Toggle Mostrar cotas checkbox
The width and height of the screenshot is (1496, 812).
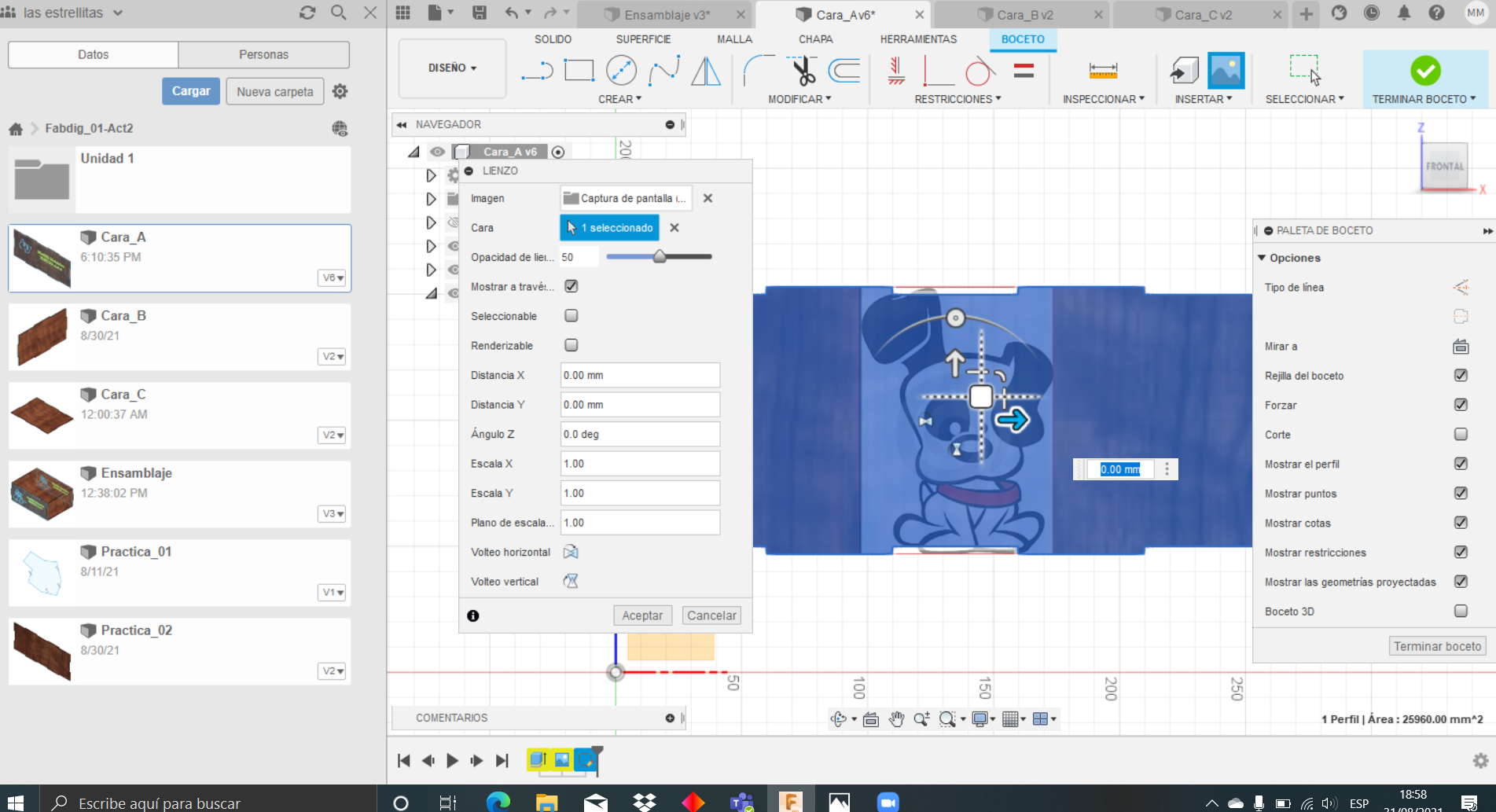pyautogui.click(x=1461, y=522)
